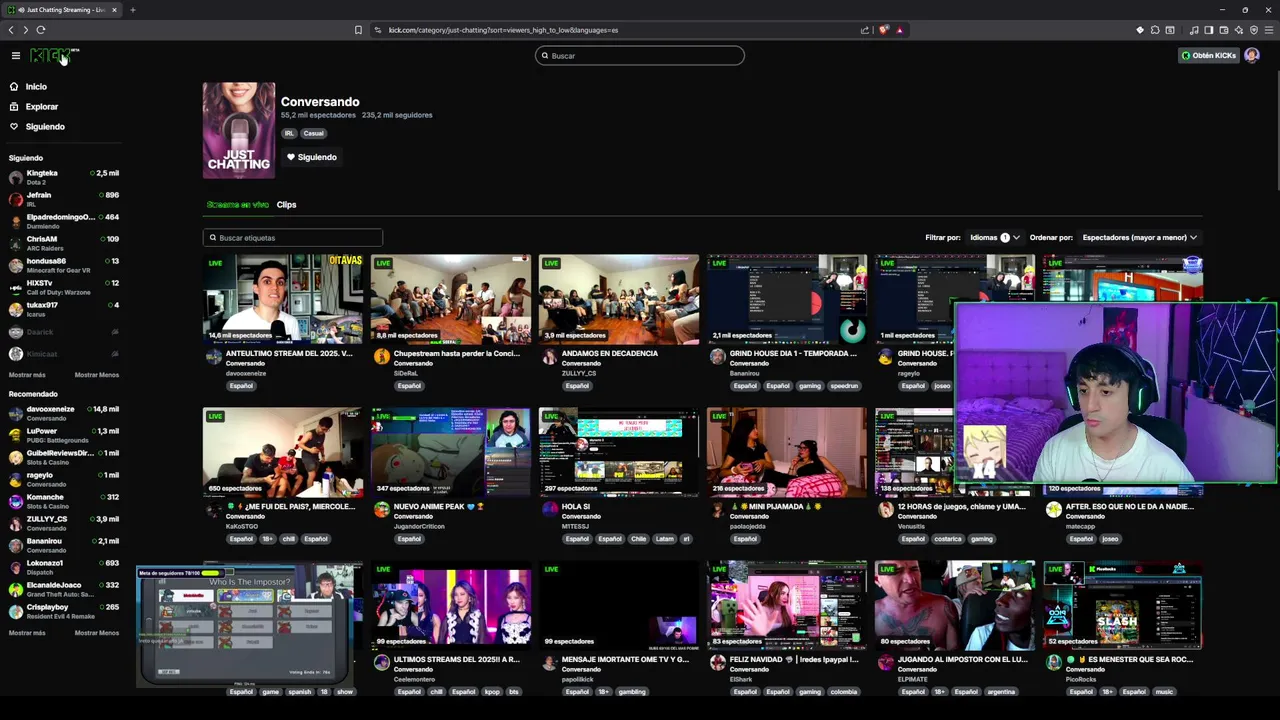Select the Streams en vivo tab

237,205
